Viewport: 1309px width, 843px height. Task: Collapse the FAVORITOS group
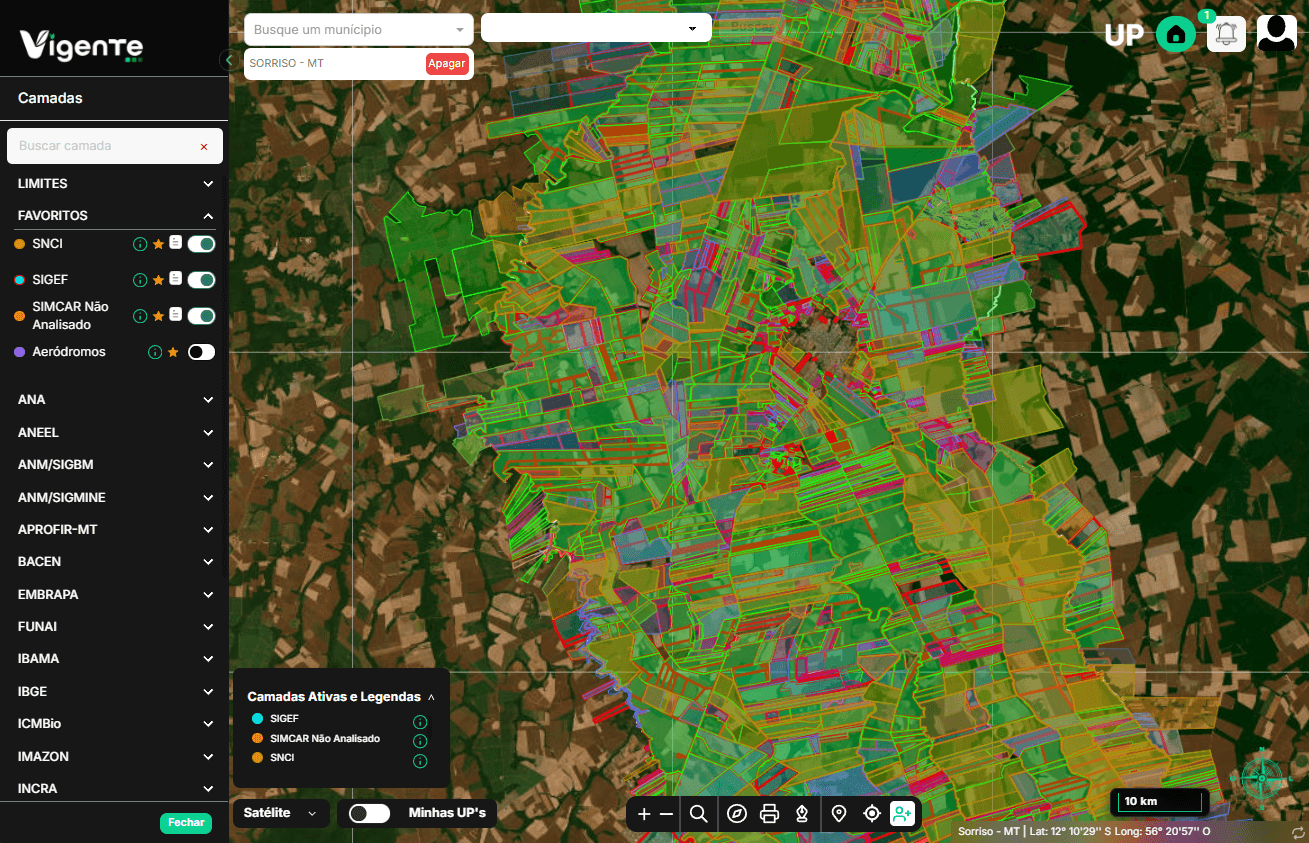(x=114, y=216)
